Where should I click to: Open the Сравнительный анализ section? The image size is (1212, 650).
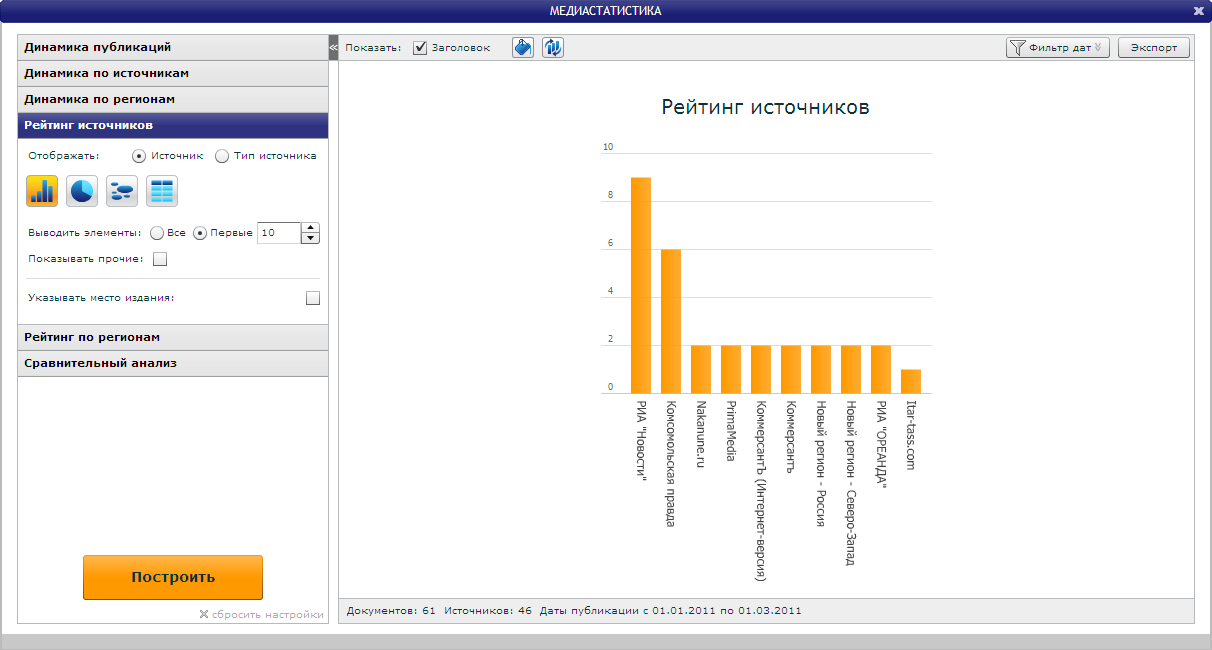(173, 363)
